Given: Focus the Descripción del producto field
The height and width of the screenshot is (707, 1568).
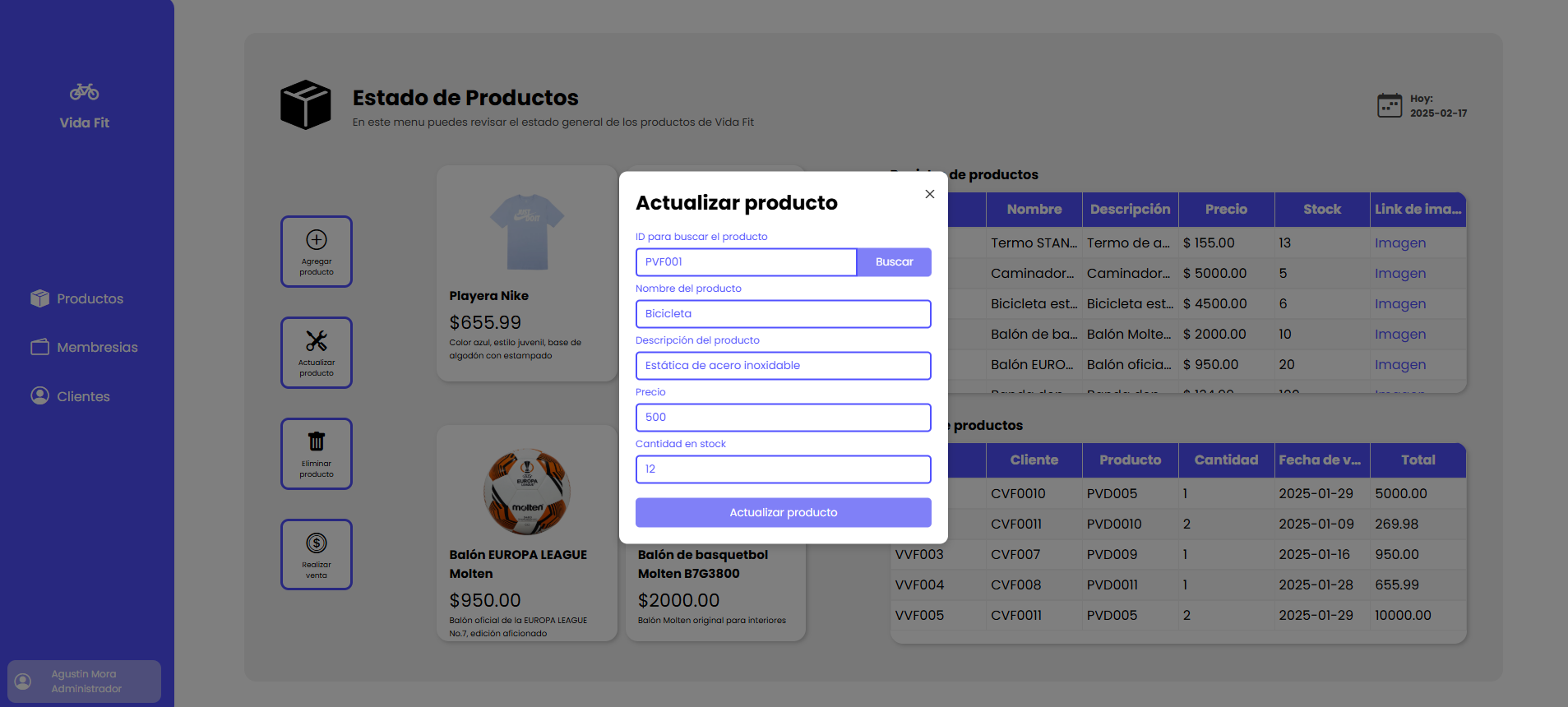Looking at the screenshot, I should click(784, 366).
